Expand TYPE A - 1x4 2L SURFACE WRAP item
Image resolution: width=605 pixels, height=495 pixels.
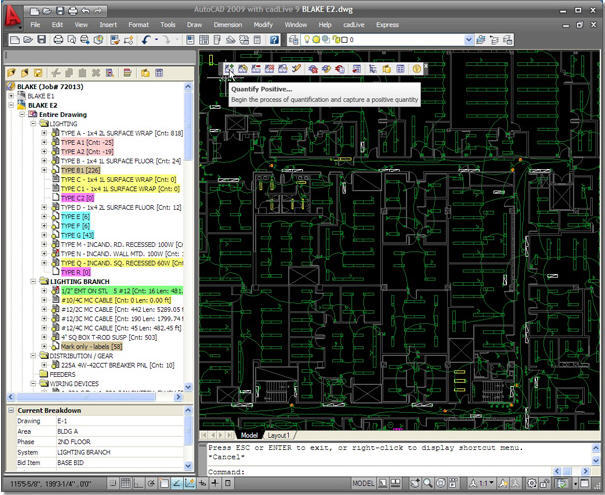(44, 133)
